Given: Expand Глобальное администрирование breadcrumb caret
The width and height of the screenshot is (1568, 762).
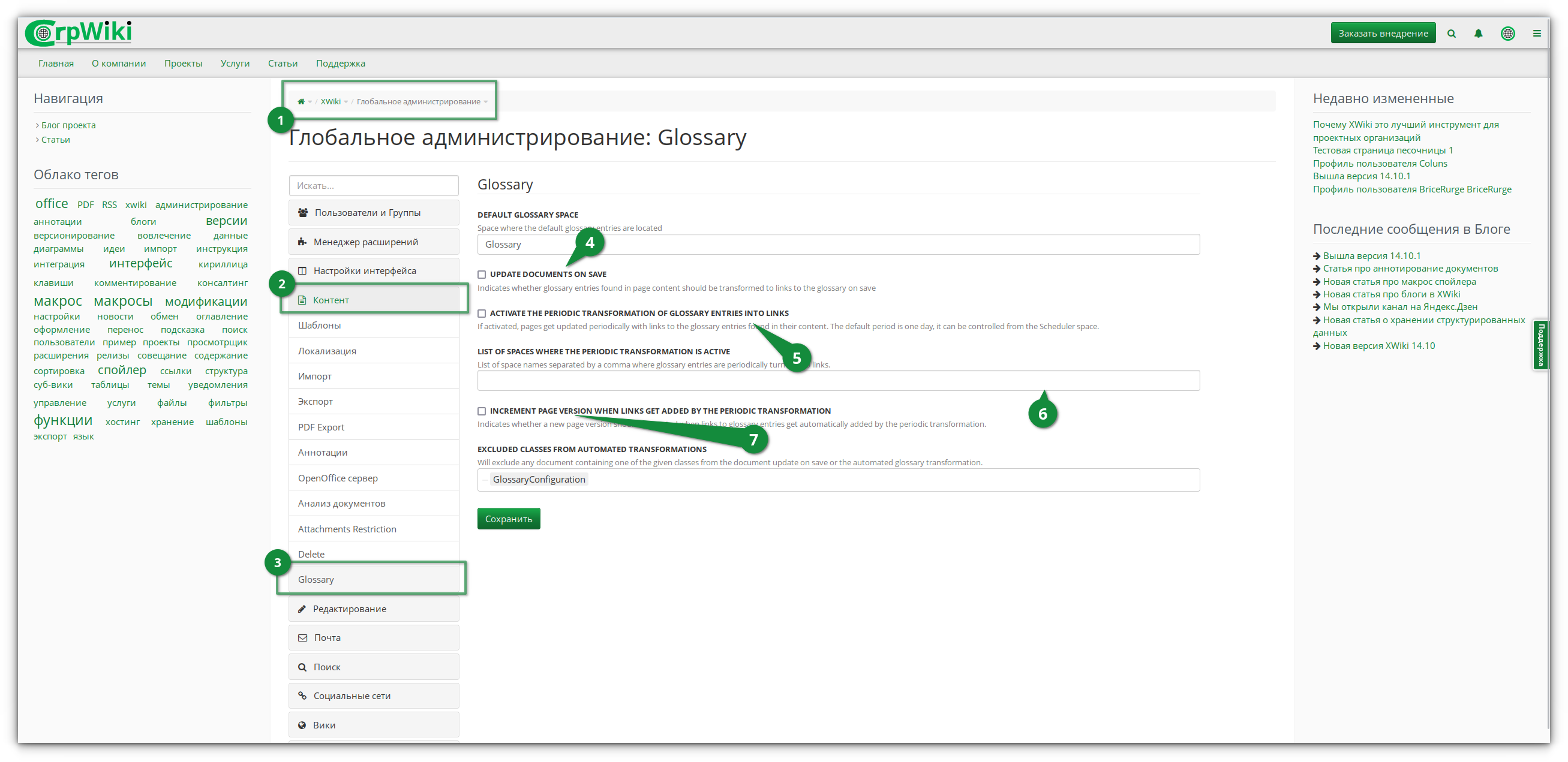Looking at the screenshot, I should click(x=486, y=102).
